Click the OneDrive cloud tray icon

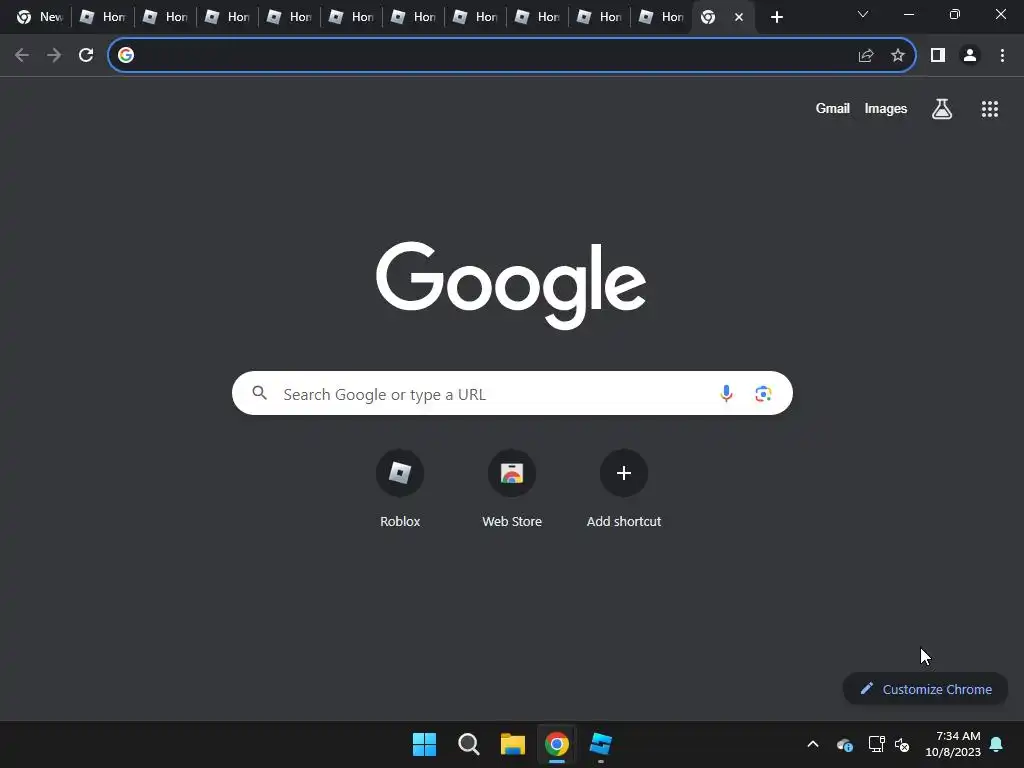point(844,744)
